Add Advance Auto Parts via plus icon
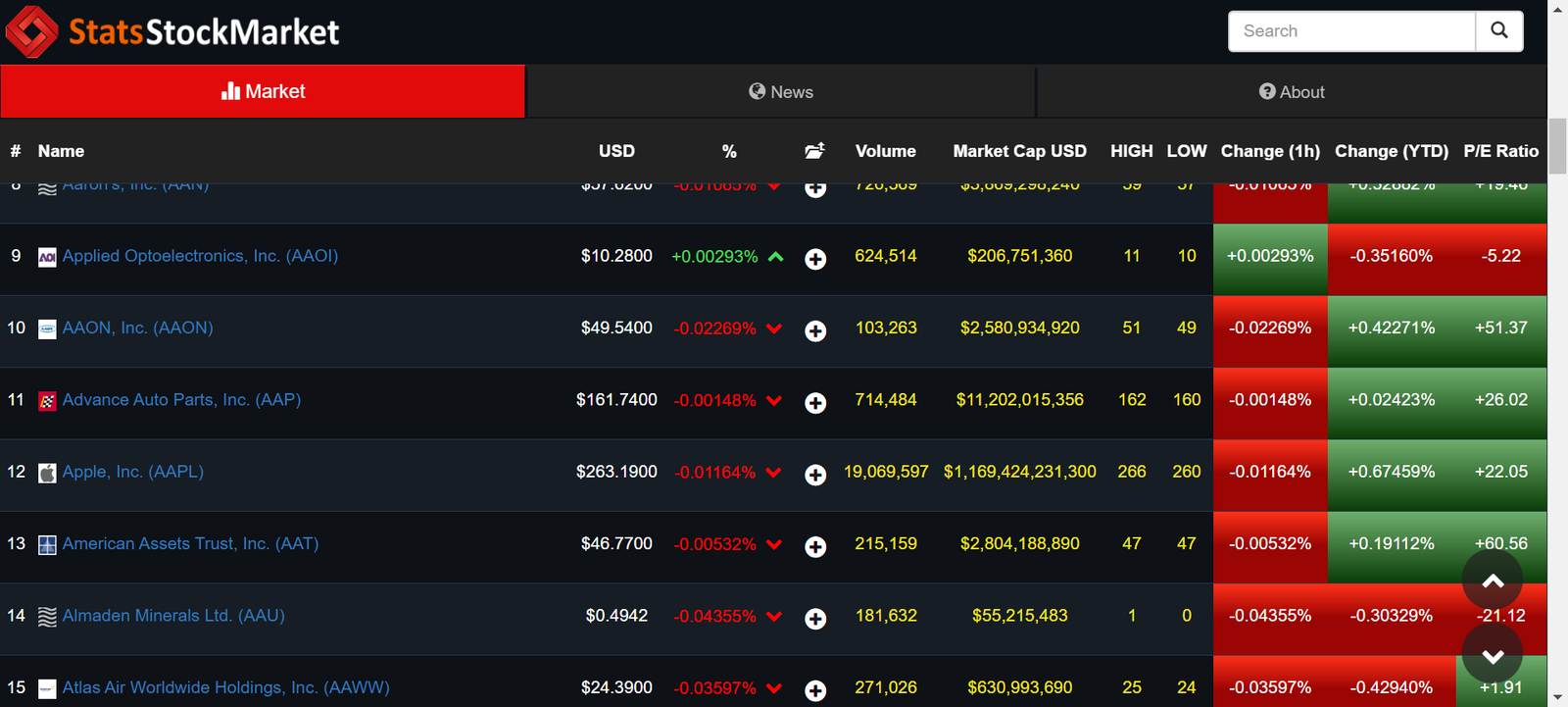Viewport: 1568px width, 707px height. pyautogui.click(x=815, y=403)
